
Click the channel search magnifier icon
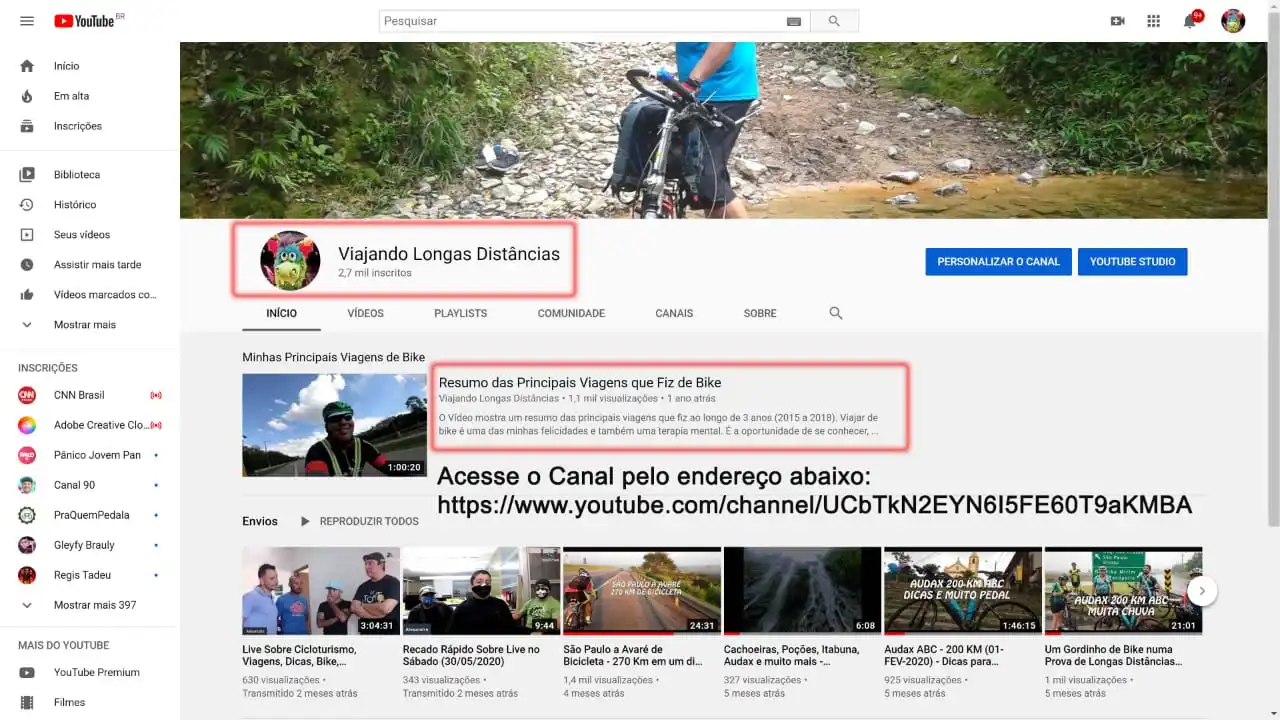point(836,313)
